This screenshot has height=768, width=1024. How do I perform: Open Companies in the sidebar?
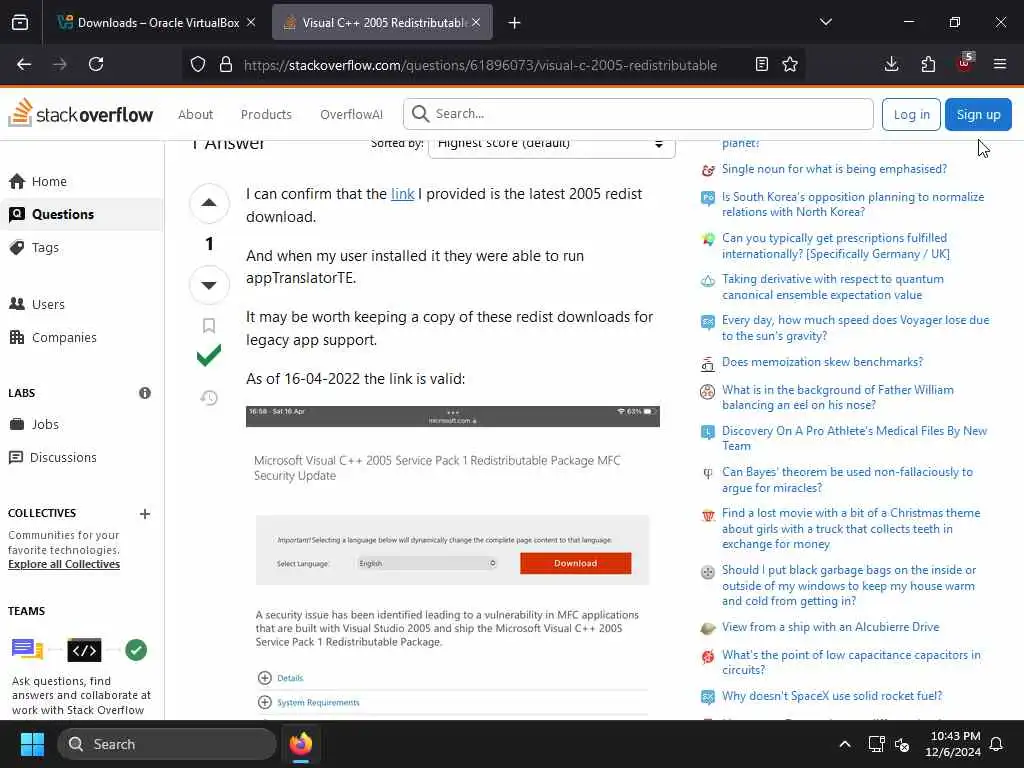(82, 338)
